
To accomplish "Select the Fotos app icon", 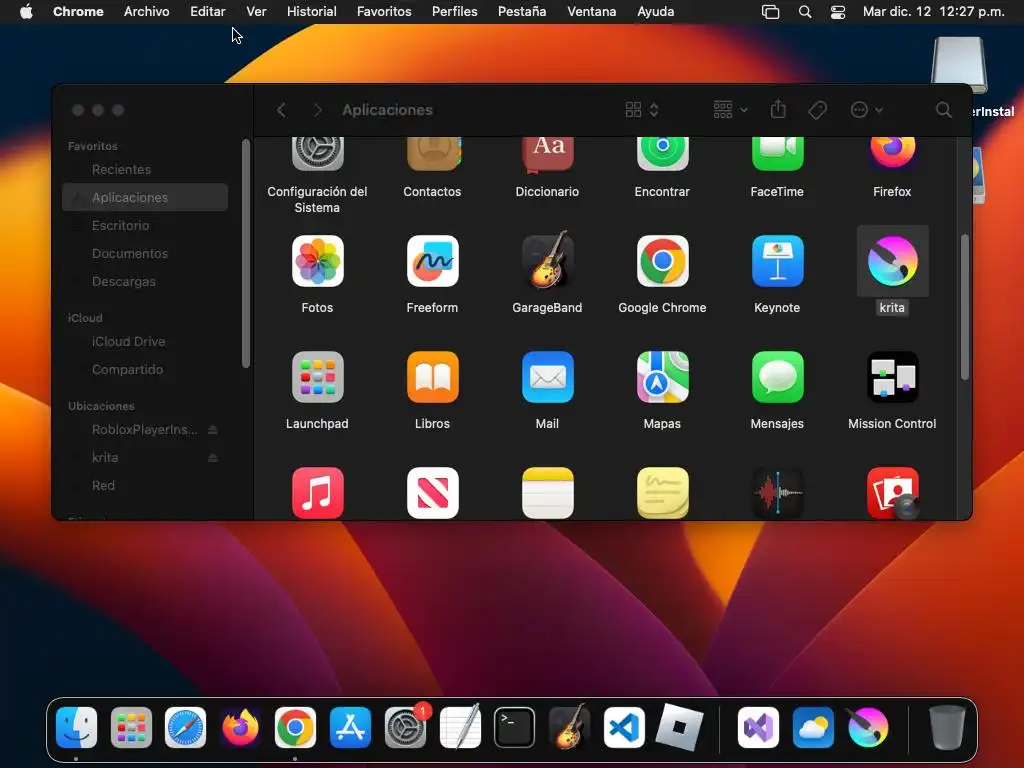I will [317, 261].
